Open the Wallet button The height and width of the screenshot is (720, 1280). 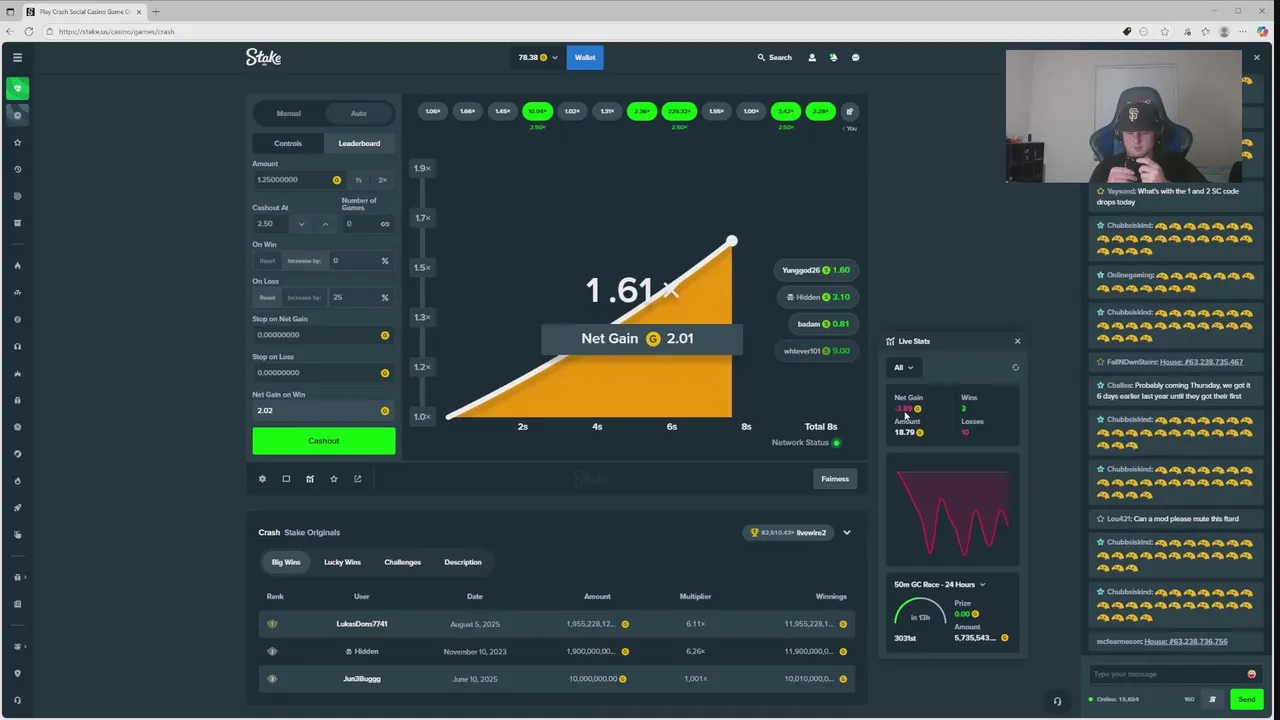click(585, 58)
